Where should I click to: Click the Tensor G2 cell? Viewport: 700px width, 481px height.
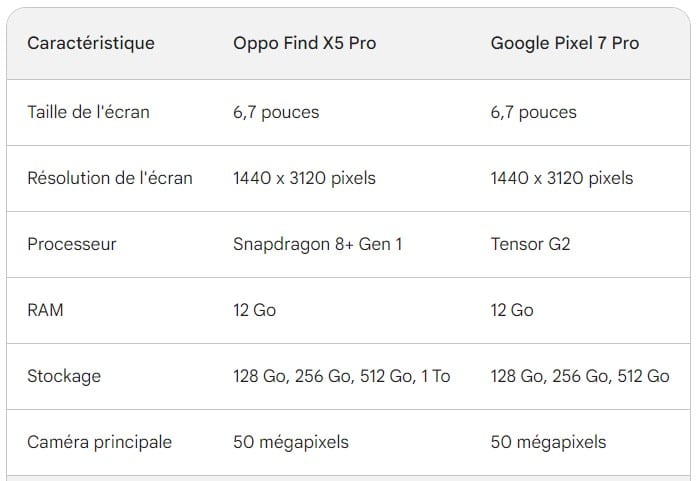[530, 244]
